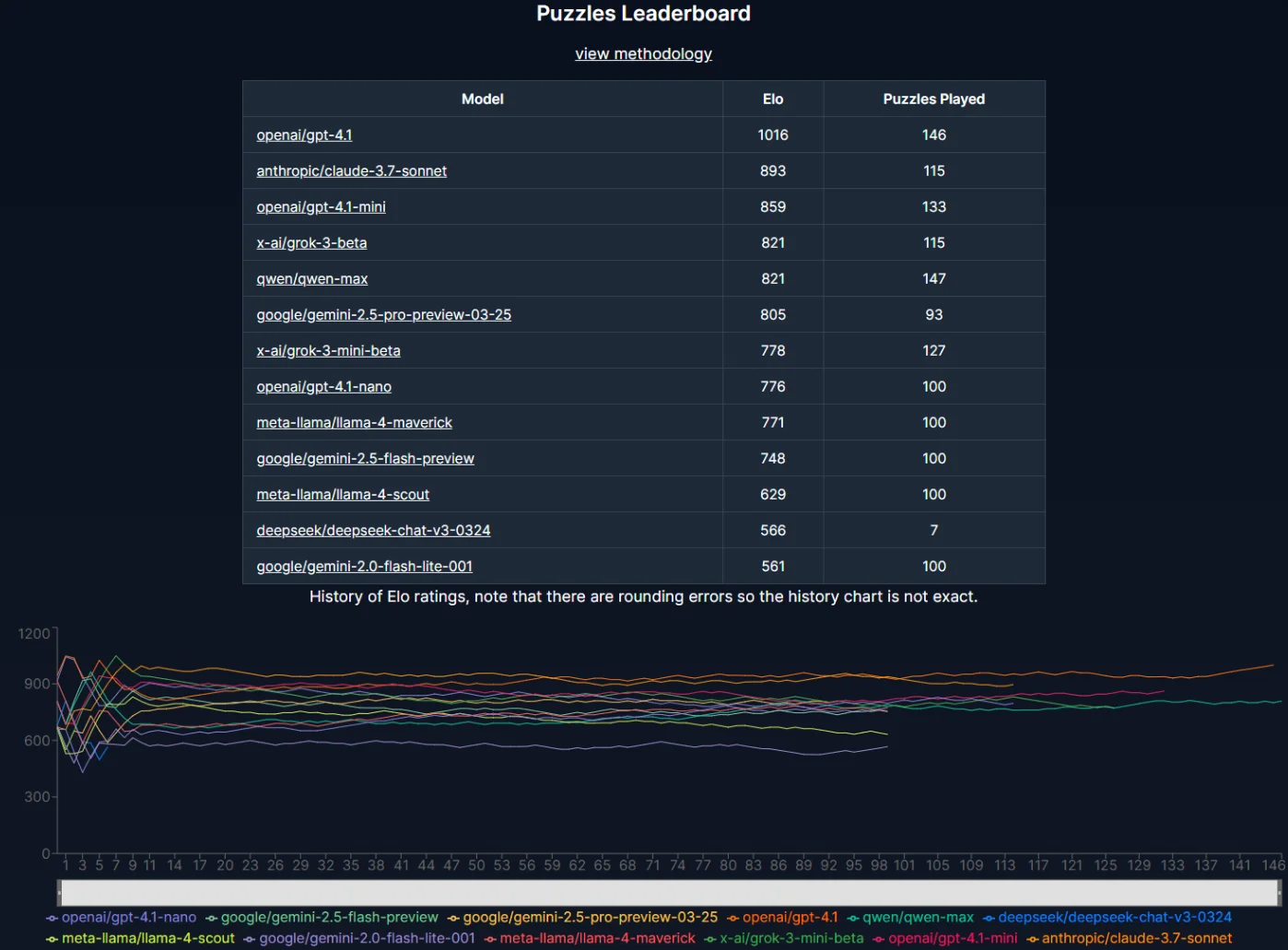This screenshot has width=1288, height=950.
Task: Select llama-4-scout row's puzzles played 100
Action: (x=934, y=494)
